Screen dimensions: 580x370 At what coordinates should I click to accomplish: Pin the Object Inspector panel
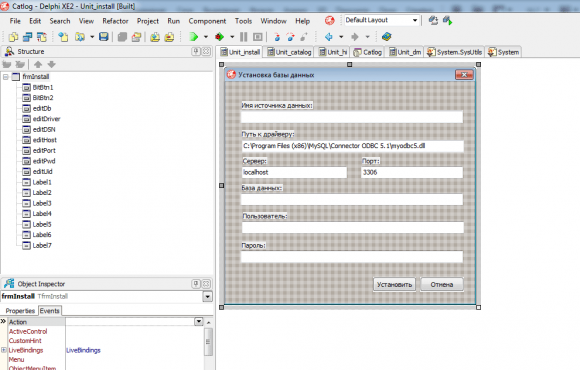click(x=196, y=284)
